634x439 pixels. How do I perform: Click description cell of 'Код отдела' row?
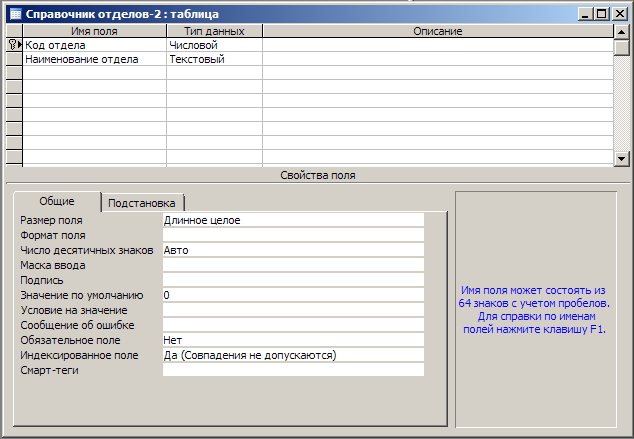[x=438, y=45]
